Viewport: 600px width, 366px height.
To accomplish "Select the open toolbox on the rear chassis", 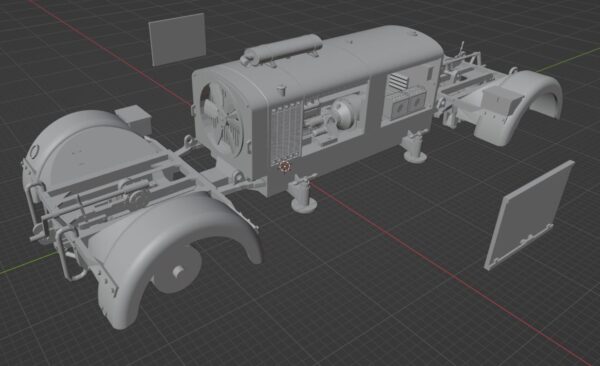I will (x=501, y=99).
